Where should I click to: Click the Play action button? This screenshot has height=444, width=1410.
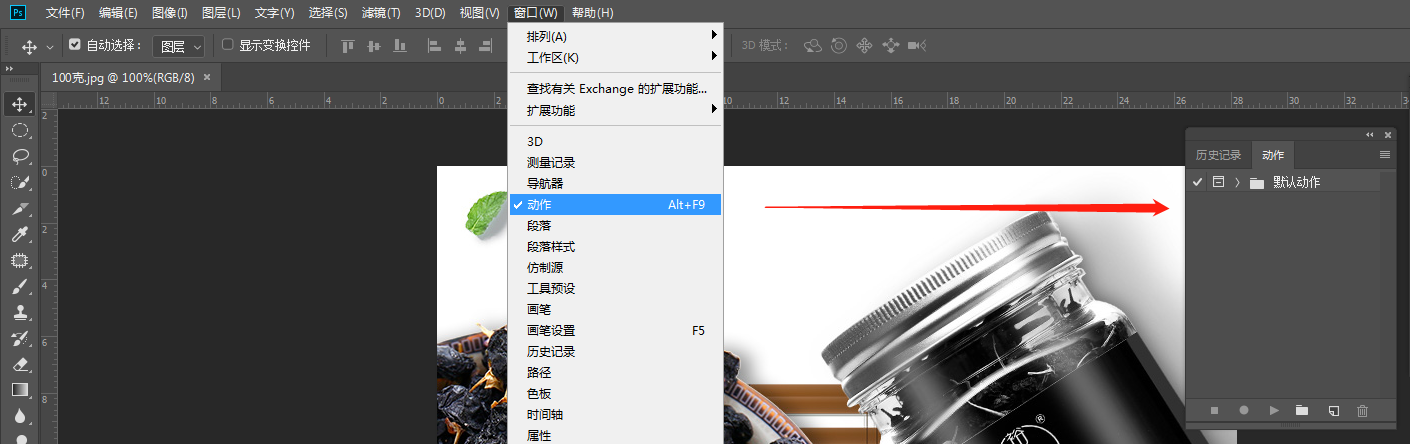click(1274, 410)
